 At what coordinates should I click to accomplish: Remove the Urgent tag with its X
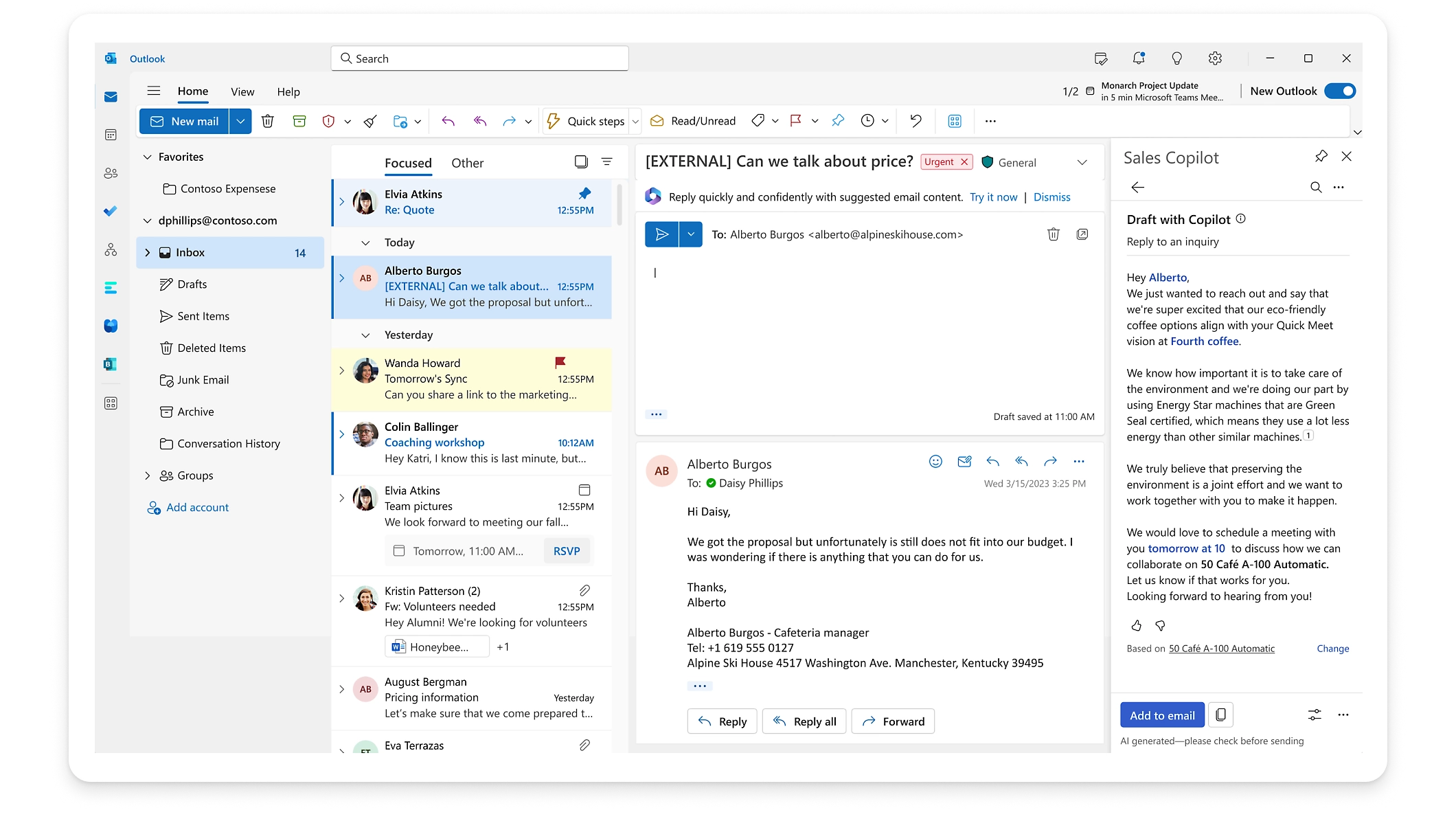pos(964,161)
